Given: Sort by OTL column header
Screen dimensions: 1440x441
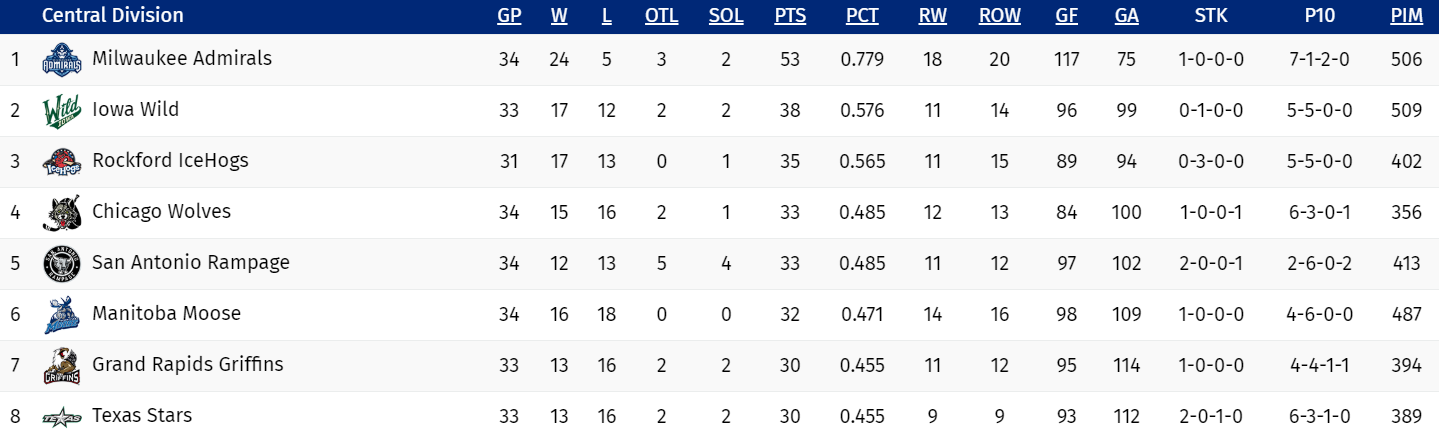Looking at the screenshot, I should pos(661,16).
